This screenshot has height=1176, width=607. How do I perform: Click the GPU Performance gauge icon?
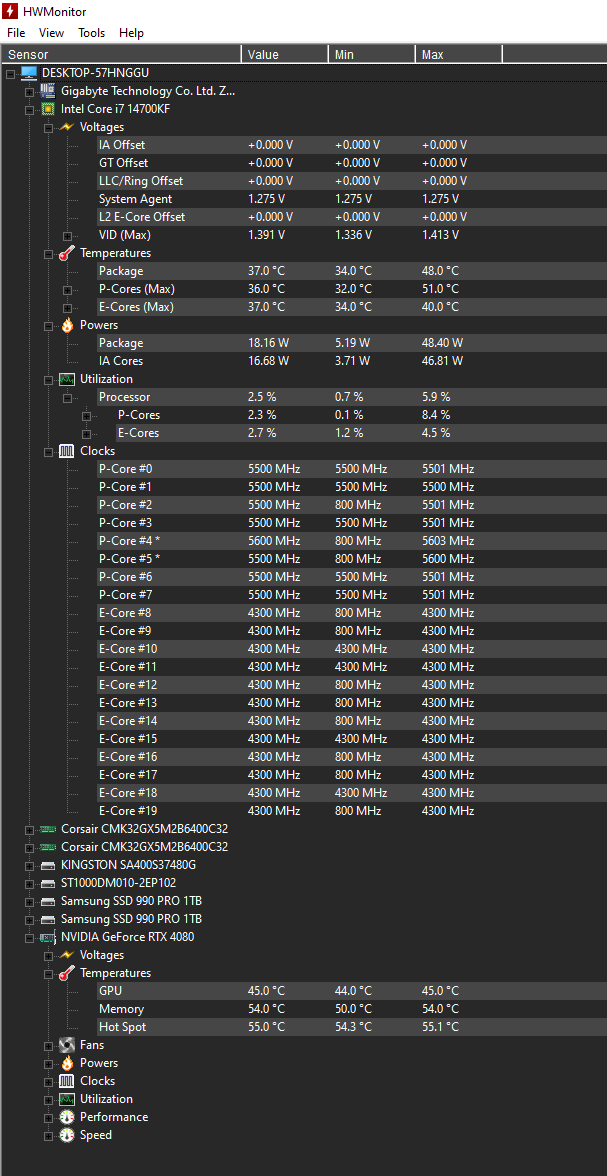(67, 1117)
